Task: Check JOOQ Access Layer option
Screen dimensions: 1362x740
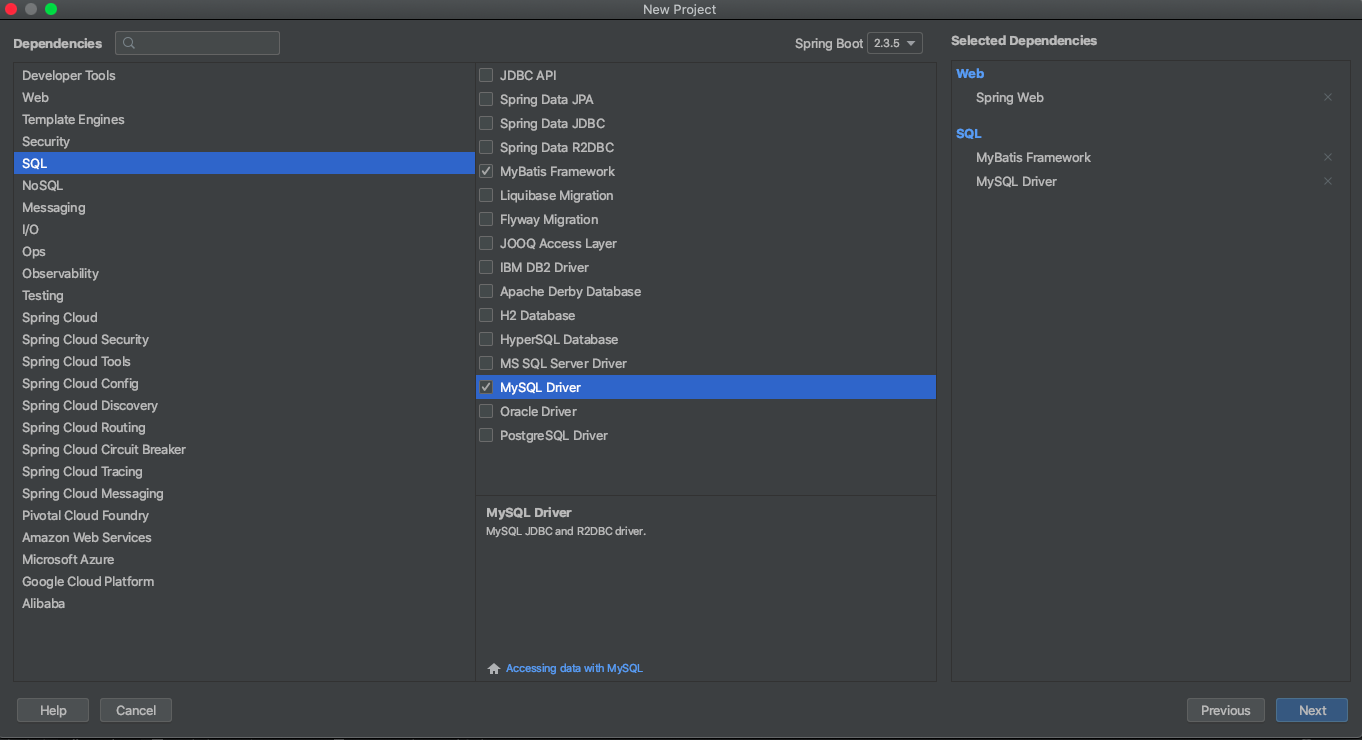Action: pos(486,243)
